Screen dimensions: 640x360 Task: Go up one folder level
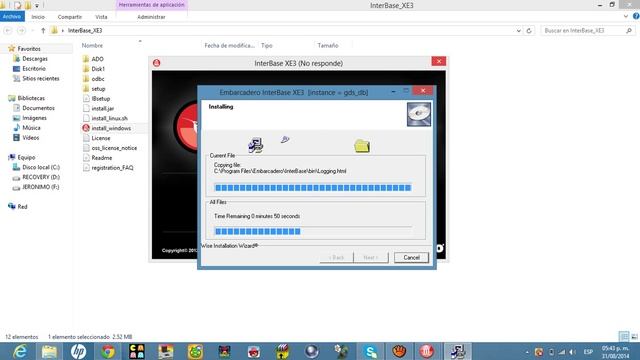pos(43,31)
